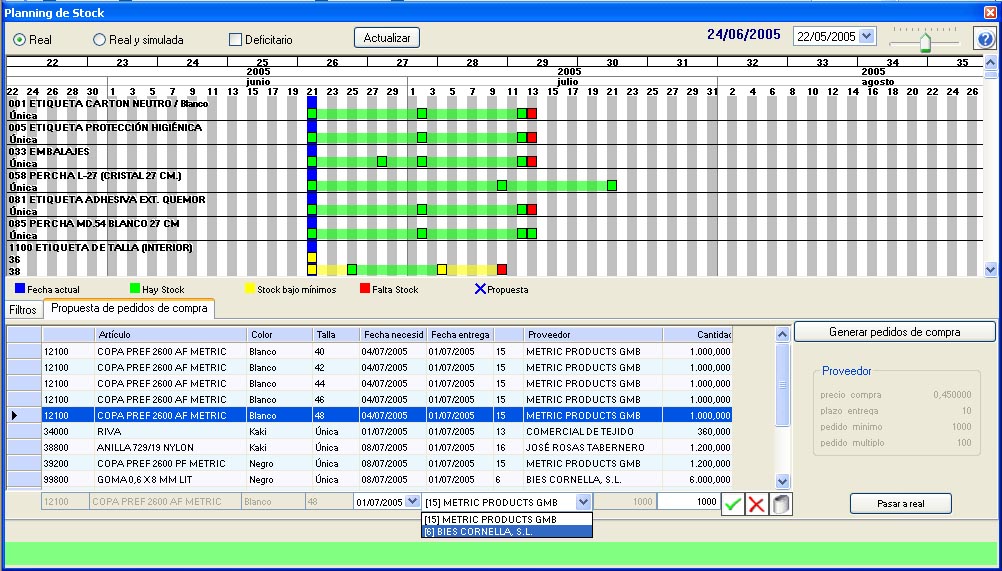Select the Real radio button

coord(20,40)
